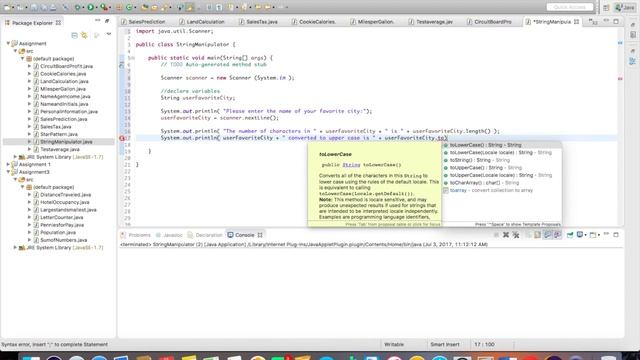Open the Problems view tab
640x360 pixels.
(136, 235)
